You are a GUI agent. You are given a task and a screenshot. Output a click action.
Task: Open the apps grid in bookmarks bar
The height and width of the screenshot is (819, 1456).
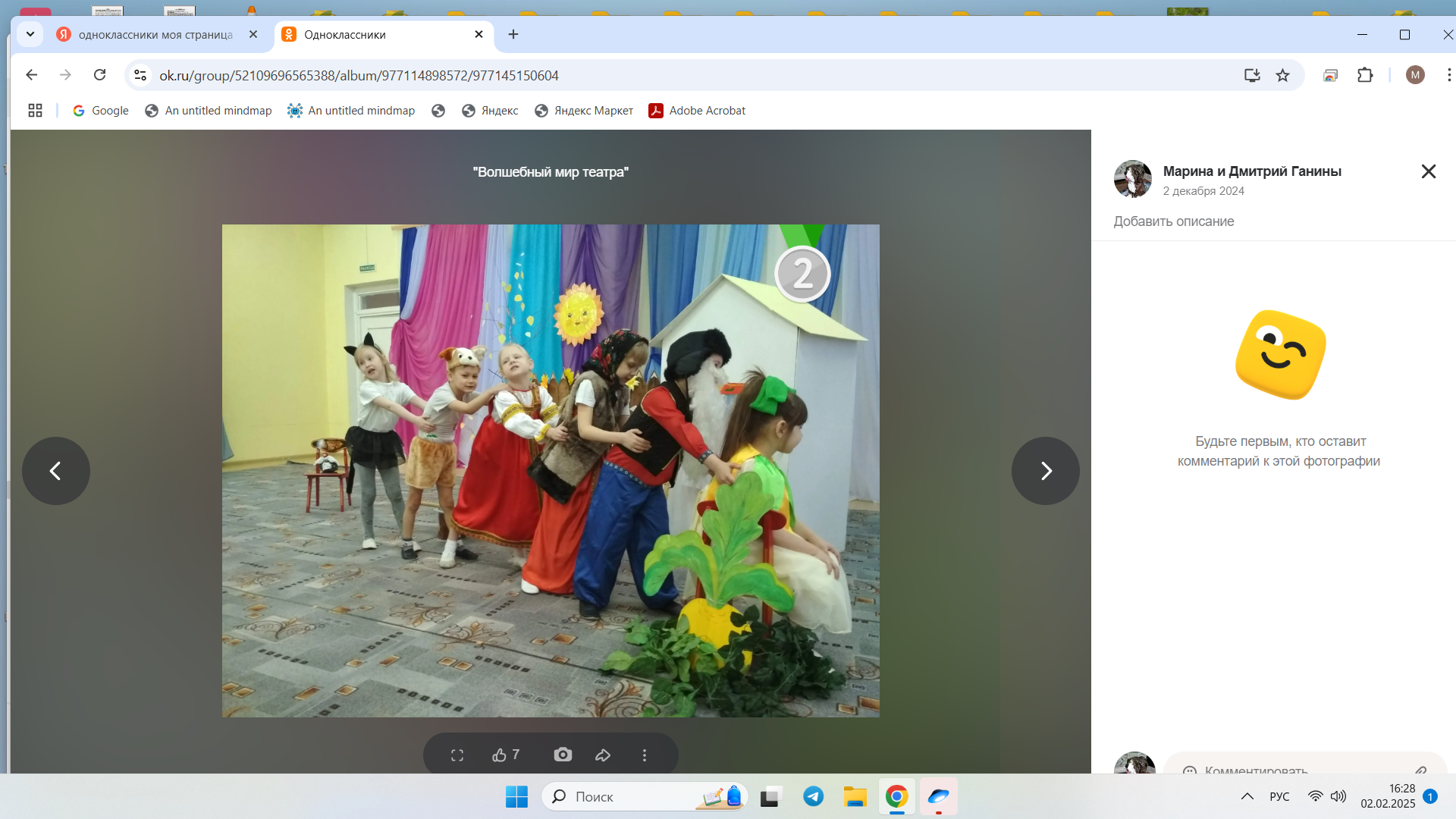point(35,111)
